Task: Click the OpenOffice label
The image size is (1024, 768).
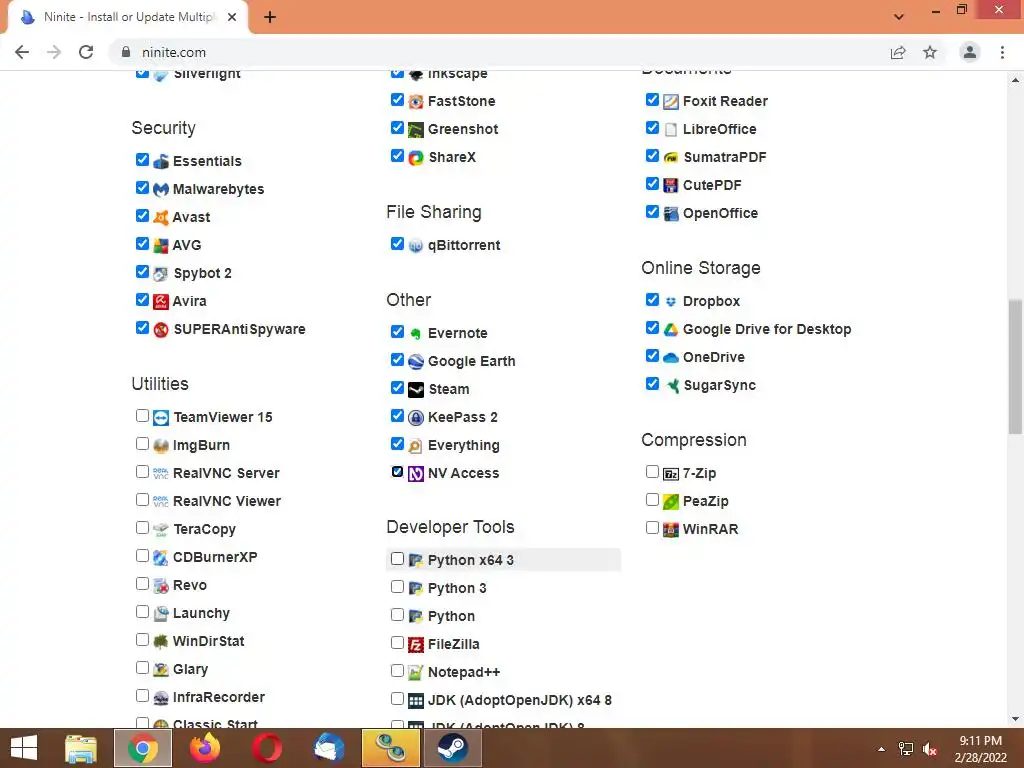Action: coord(720,214)
